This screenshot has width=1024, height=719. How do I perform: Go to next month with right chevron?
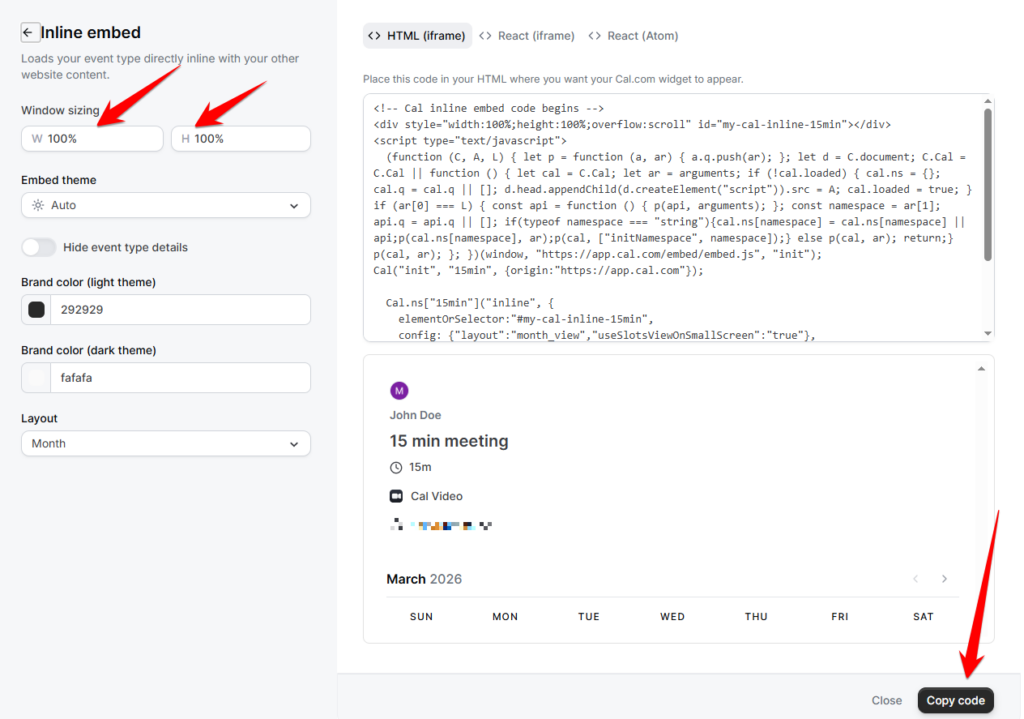tap(944, 579)
